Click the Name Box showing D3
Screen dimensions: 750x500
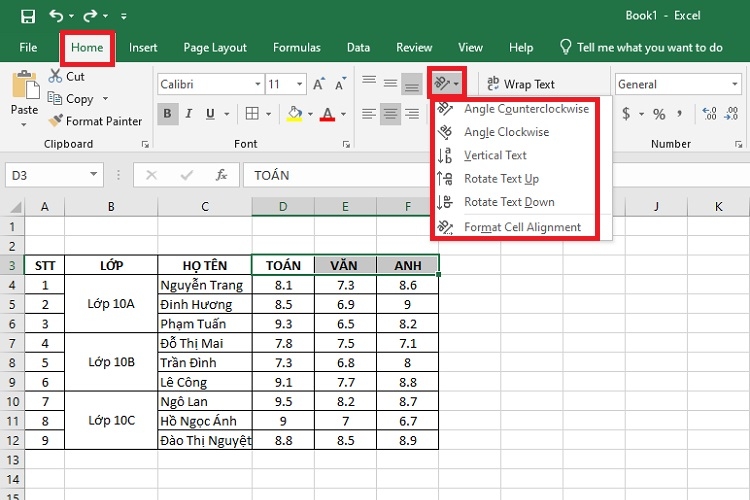[54, 175]
